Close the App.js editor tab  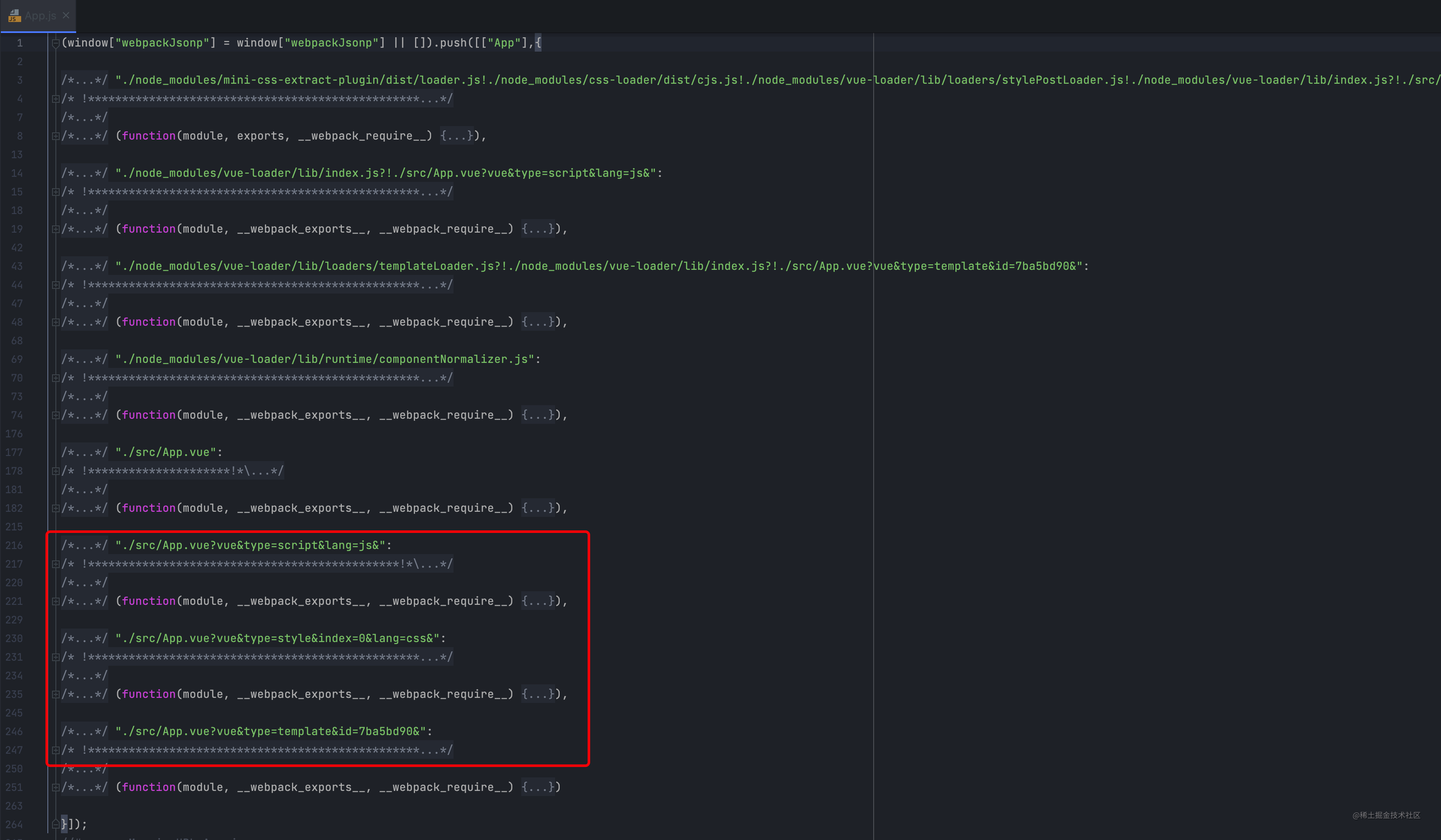66,16
